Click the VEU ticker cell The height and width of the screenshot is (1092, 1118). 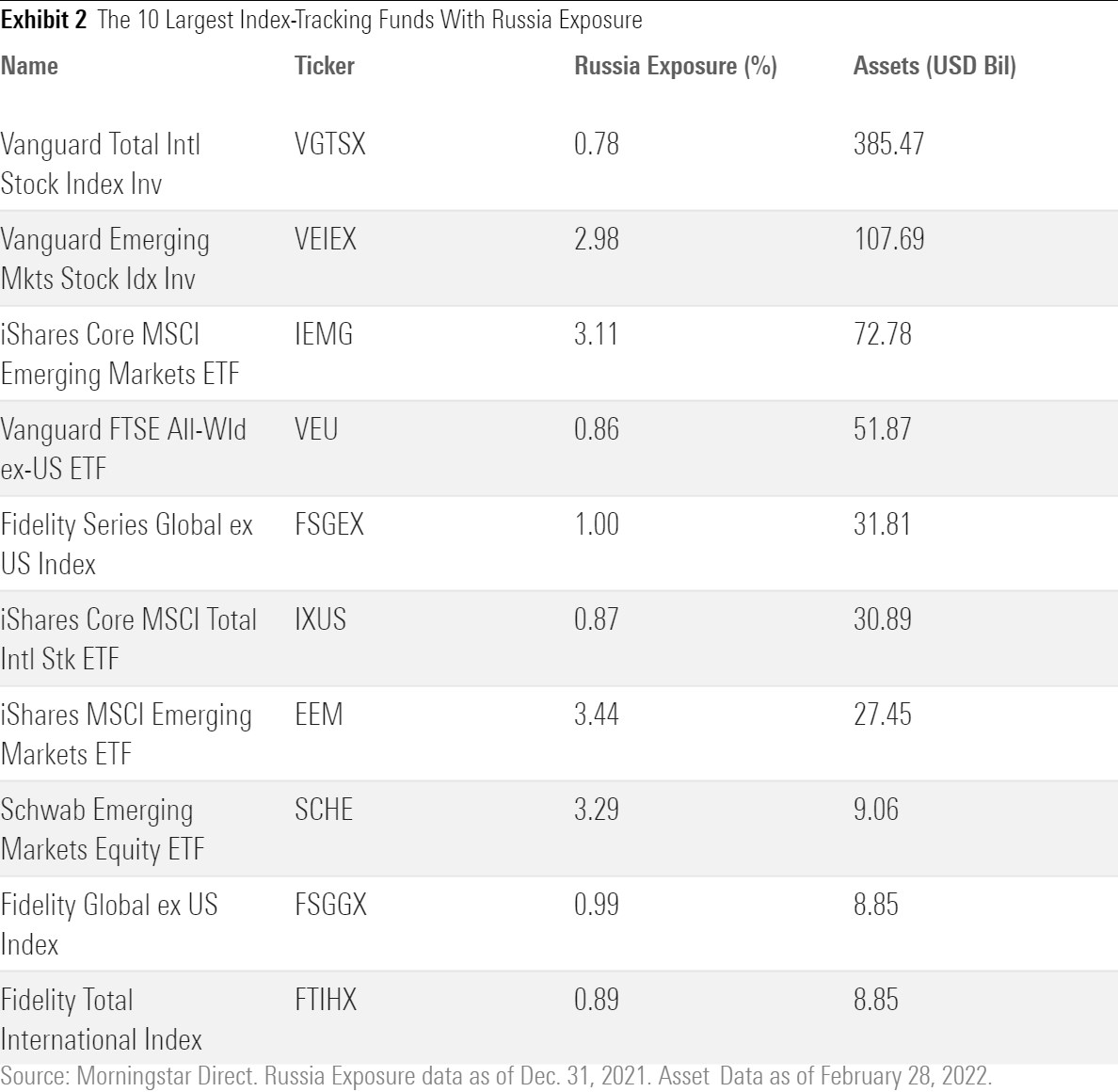point(316,429)
